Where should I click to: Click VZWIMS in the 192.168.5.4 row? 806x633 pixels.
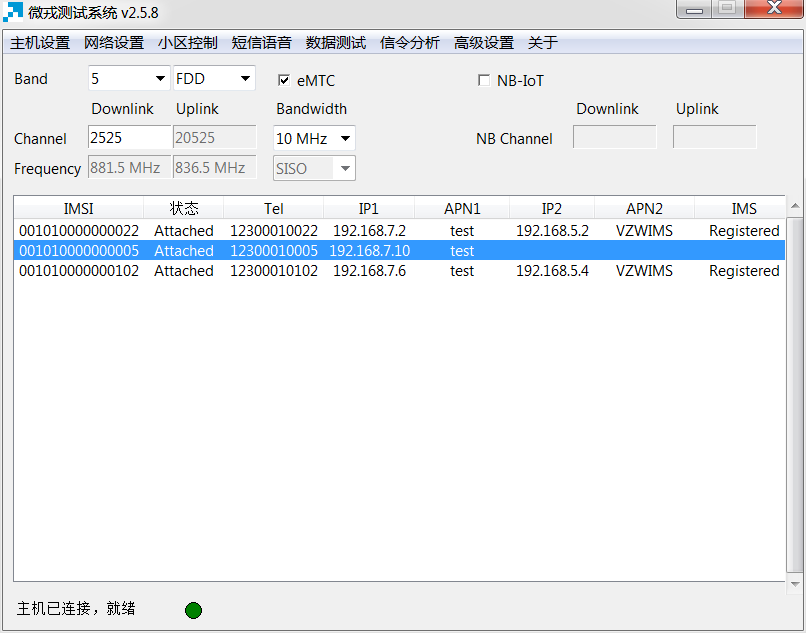point(644,270)
